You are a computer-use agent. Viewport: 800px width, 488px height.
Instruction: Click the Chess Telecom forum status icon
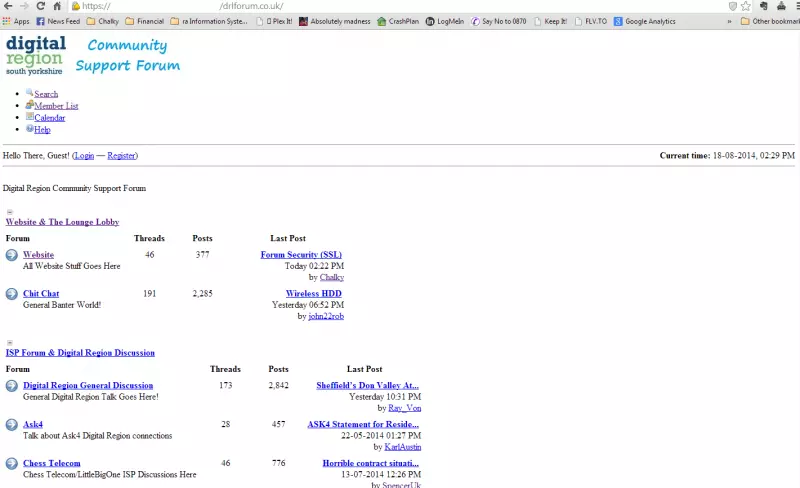[12, 463]
